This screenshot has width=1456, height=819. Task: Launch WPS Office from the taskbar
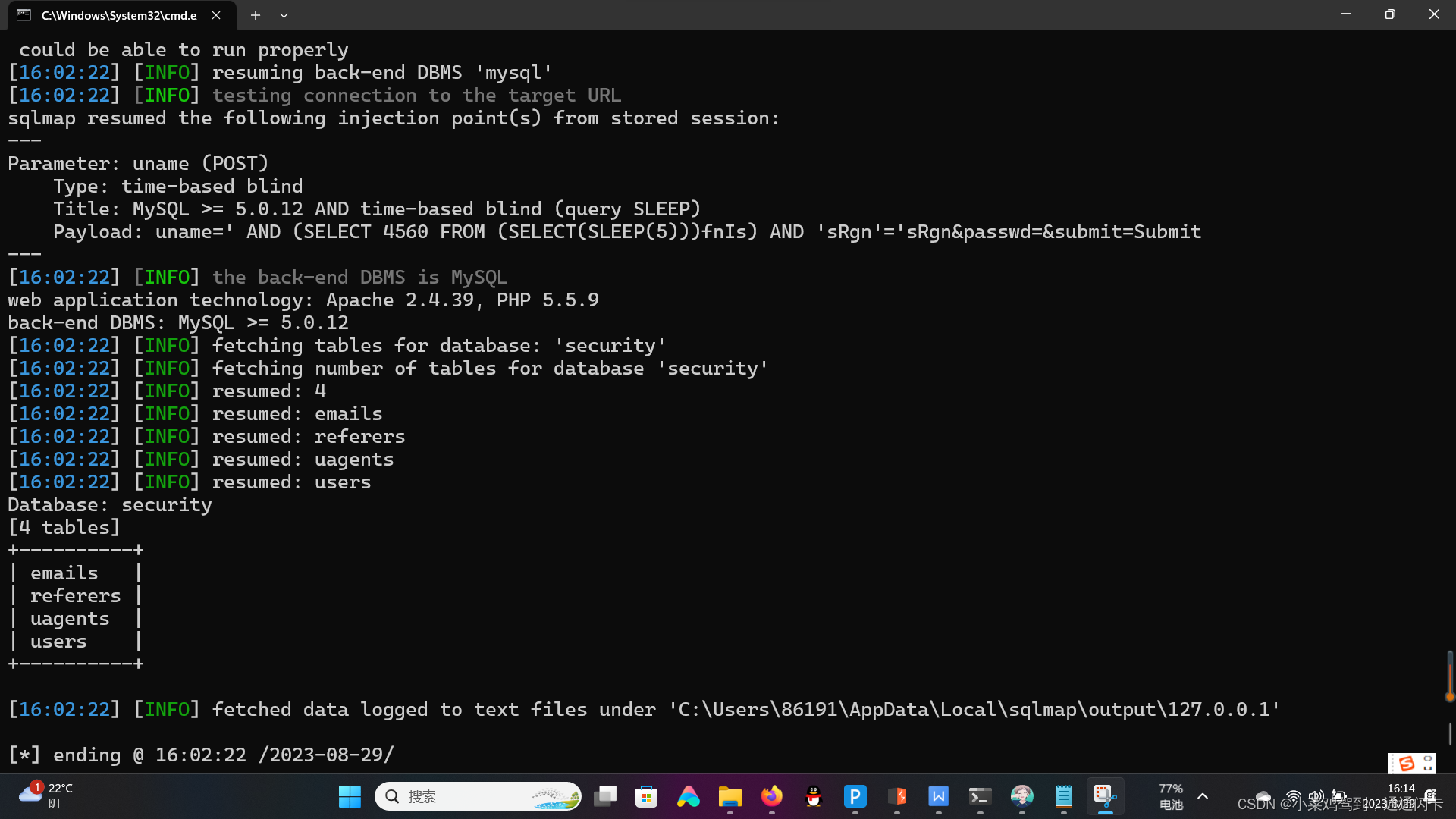pos(938,797)
